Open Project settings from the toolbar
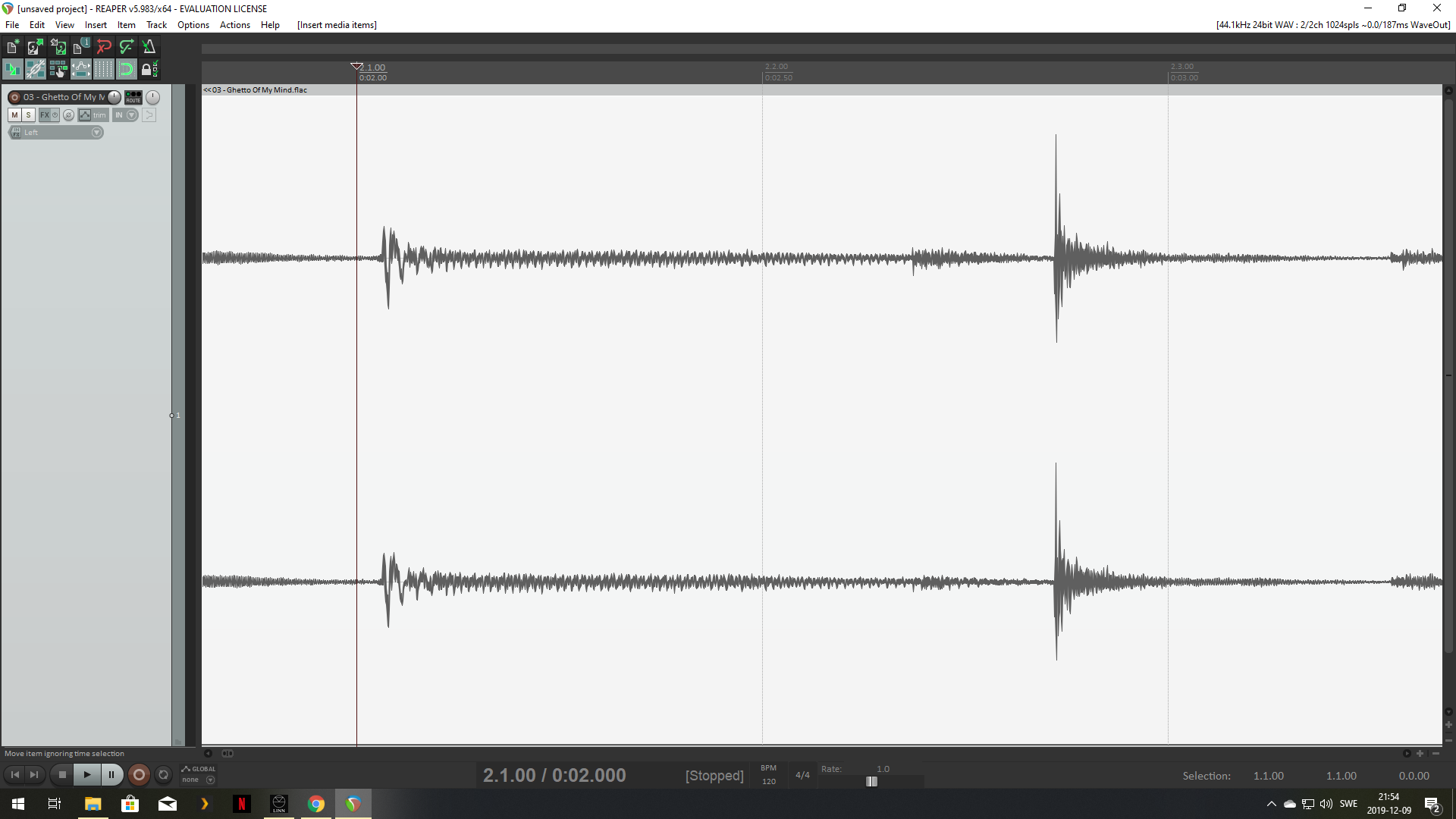This screenshot has width=1456, height=819. [x=80, y=47]
